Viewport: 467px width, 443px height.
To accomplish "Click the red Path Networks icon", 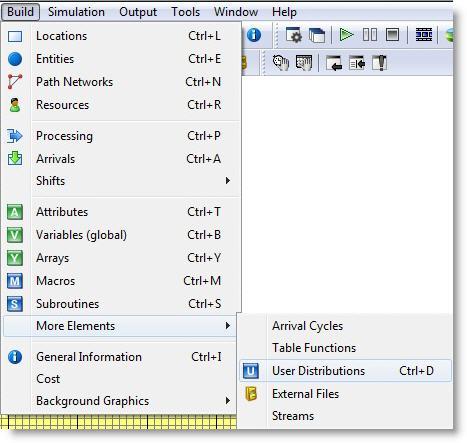I will 15,82.
